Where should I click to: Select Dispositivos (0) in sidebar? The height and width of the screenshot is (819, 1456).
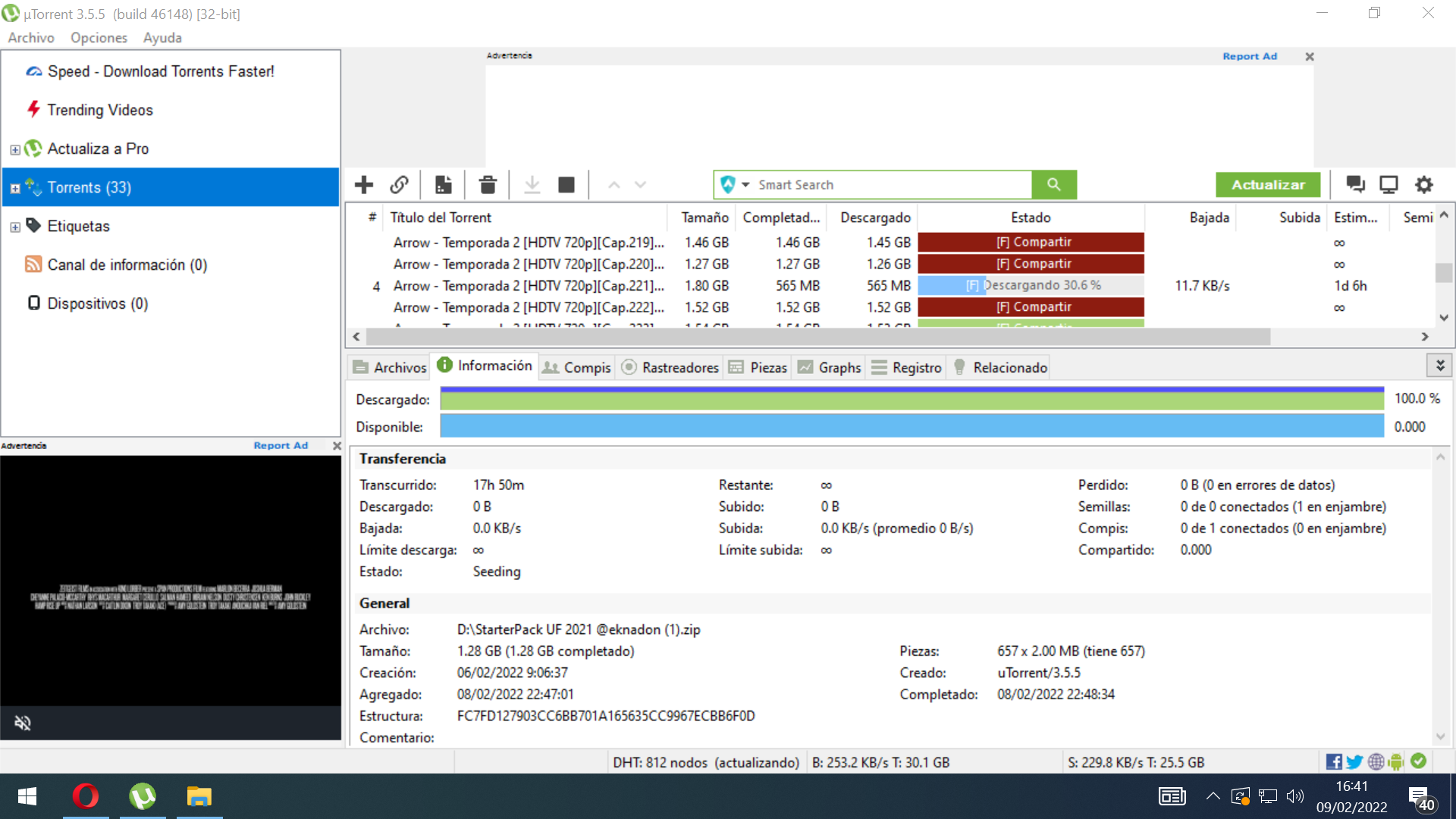pyautogui.click(x=98, y=303)
